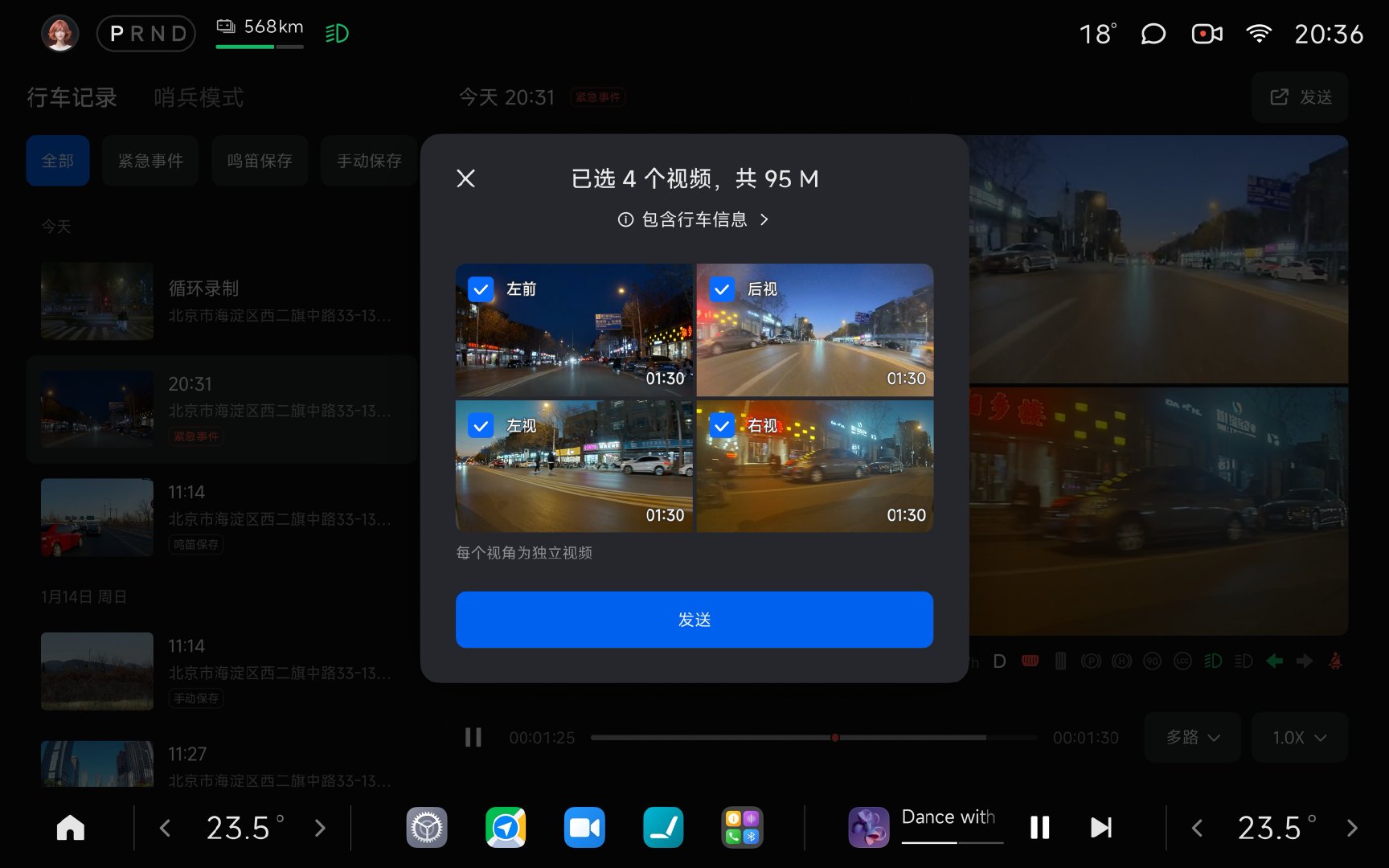The width and height of the screenshot is (1389, 868).
Task: Expand the 包含行车信息 option
Action: (x=694, y=219)
